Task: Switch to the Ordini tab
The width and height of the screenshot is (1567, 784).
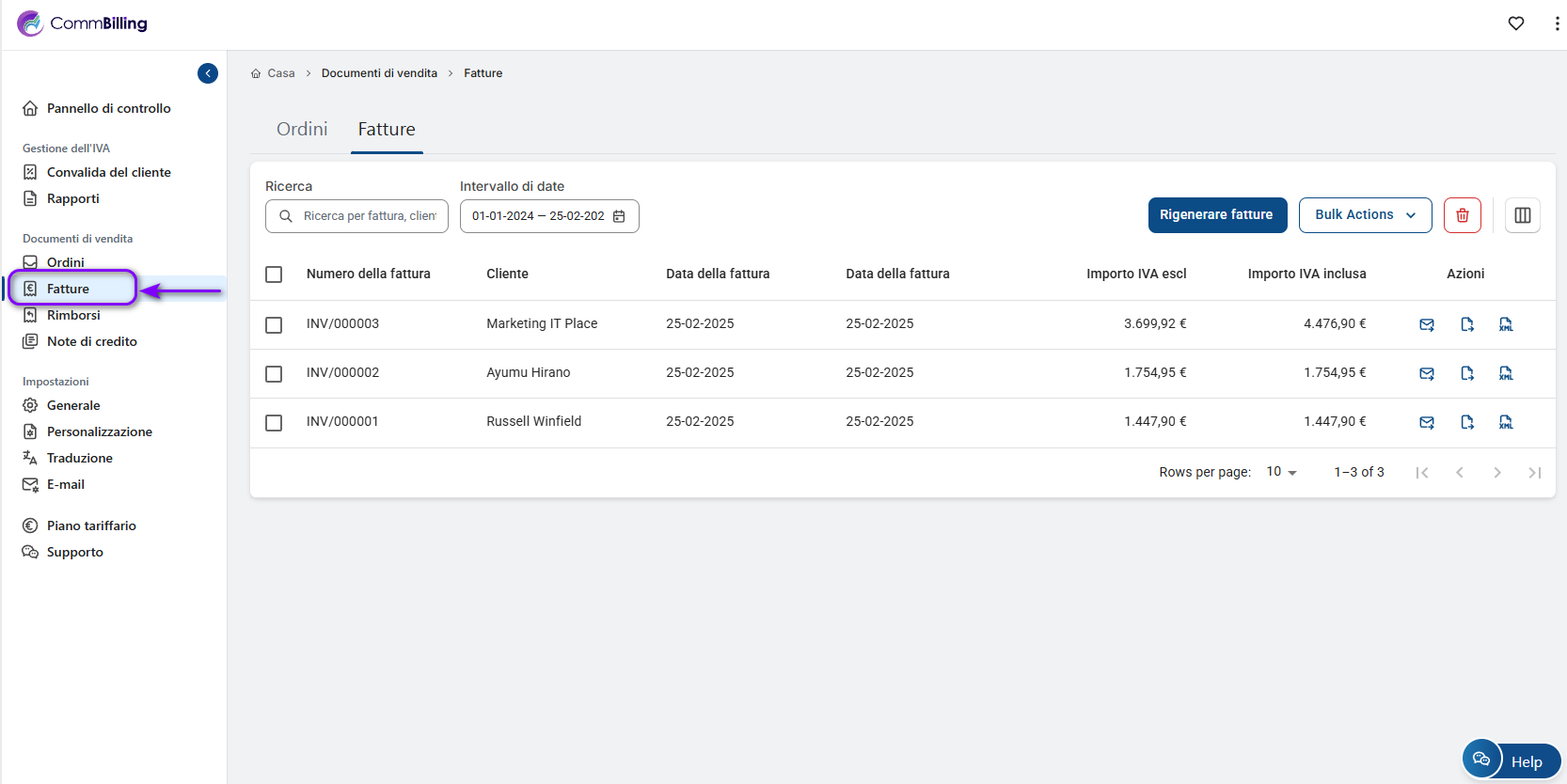Action: pyautogui.click(x=302, y=130)
